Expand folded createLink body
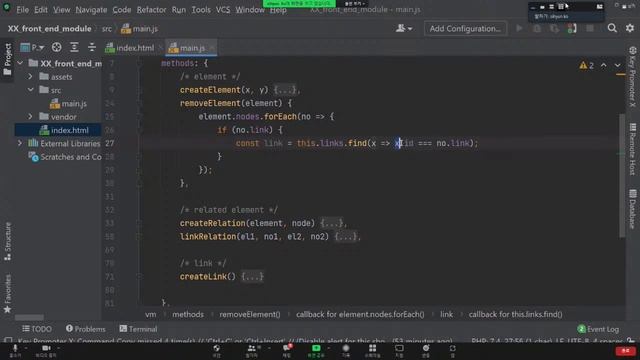This screenshot has height=360, width=640. coord(252,277)
